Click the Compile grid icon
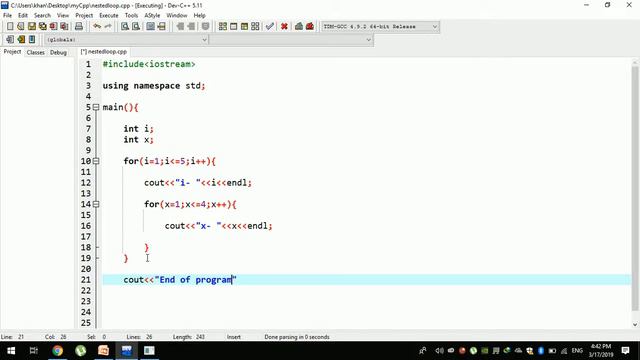 click(x=222, y=27)
